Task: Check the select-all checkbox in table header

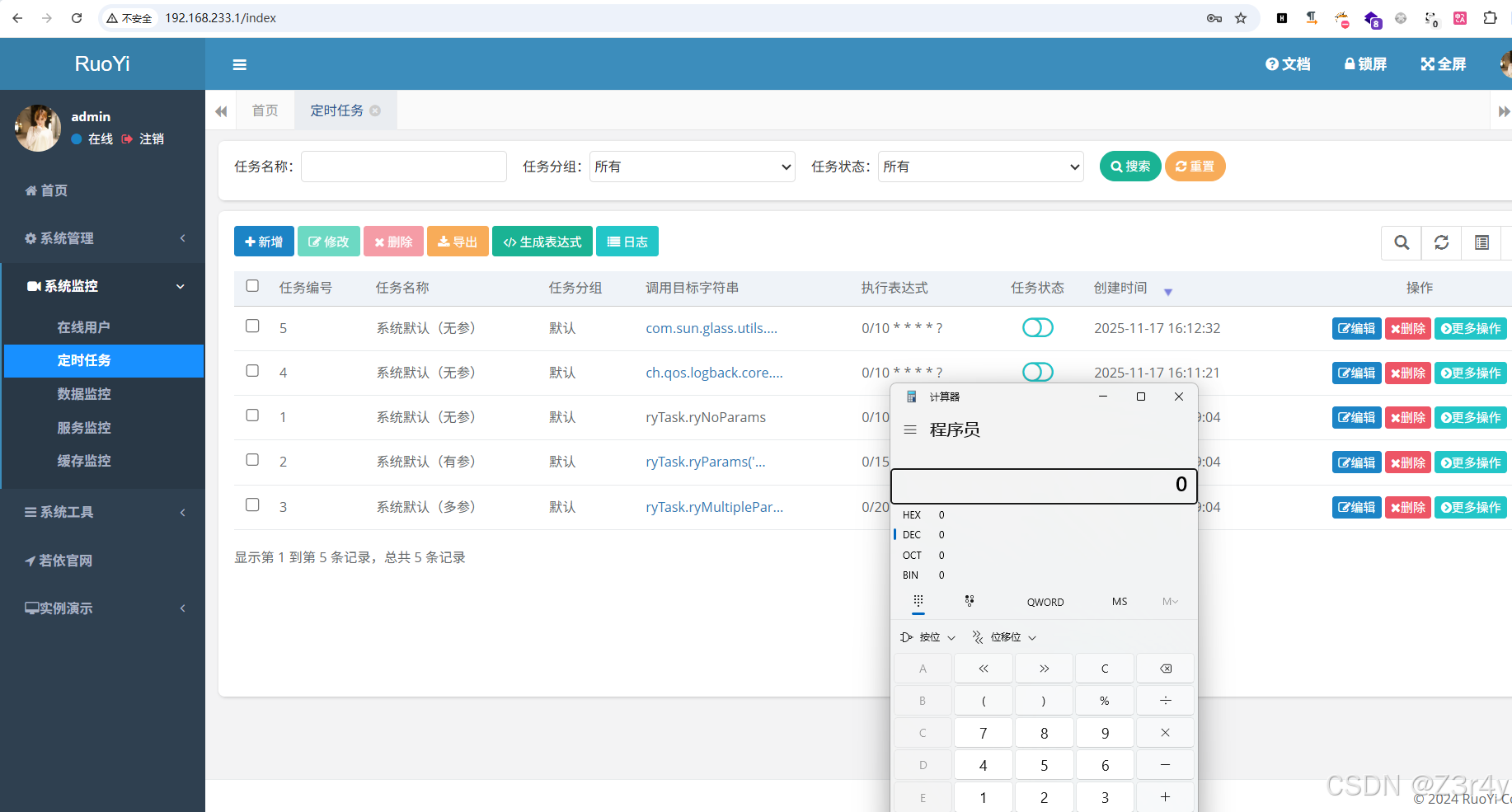Action: (x=252, y=286)
